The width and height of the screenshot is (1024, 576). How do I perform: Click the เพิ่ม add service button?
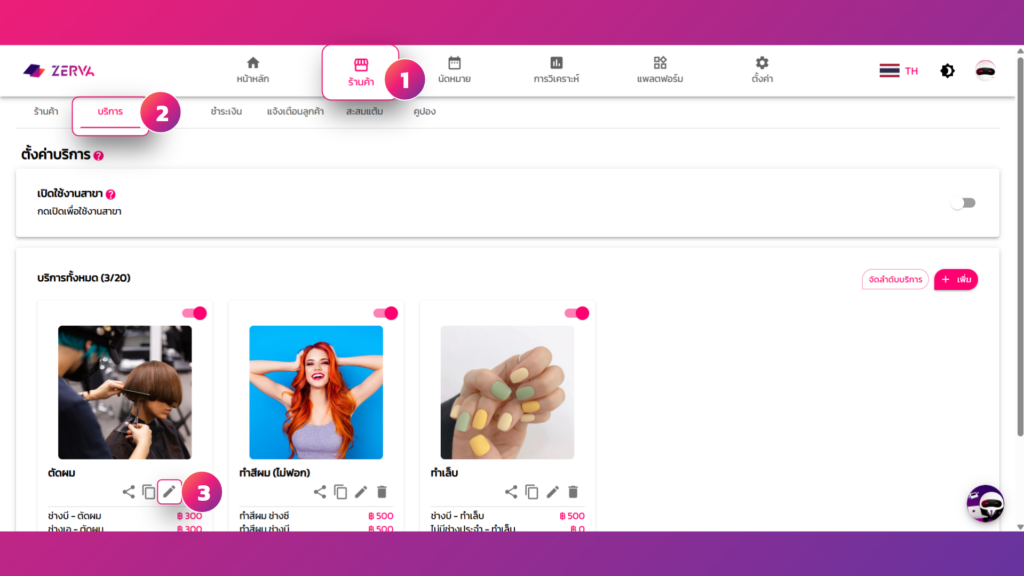click(x=955, y=280)
